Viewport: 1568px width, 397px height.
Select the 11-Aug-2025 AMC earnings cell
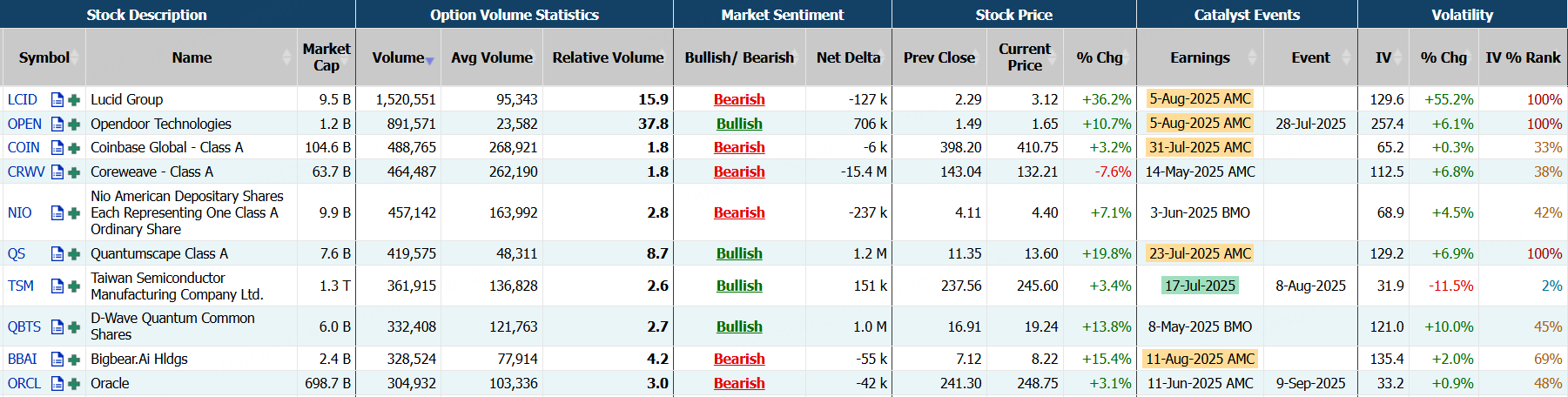pyautogui.click(x=1200, y=359)
